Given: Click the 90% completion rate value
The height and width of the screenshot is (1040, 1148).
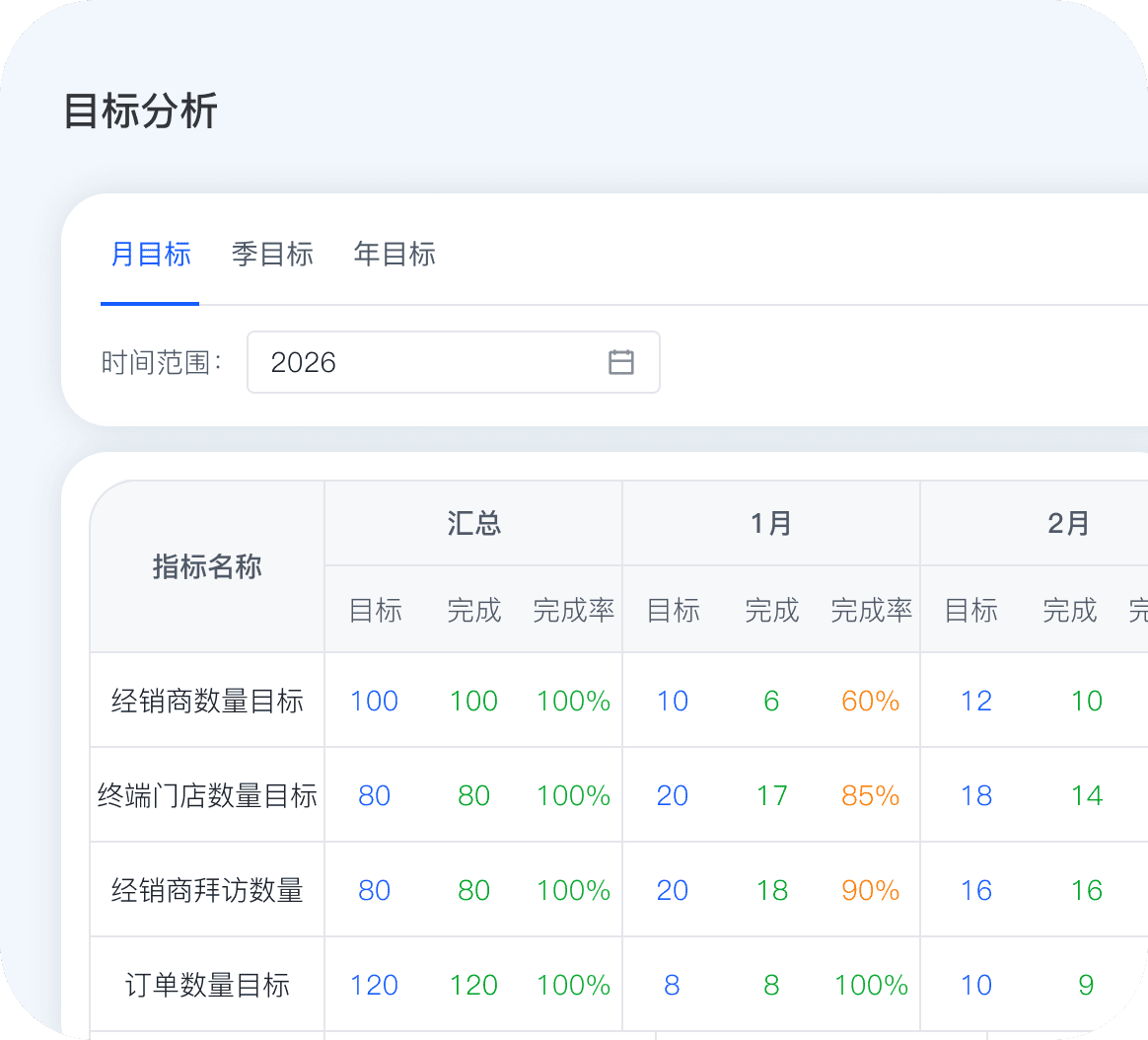Looking at the screenshot, I should point(870,891).
